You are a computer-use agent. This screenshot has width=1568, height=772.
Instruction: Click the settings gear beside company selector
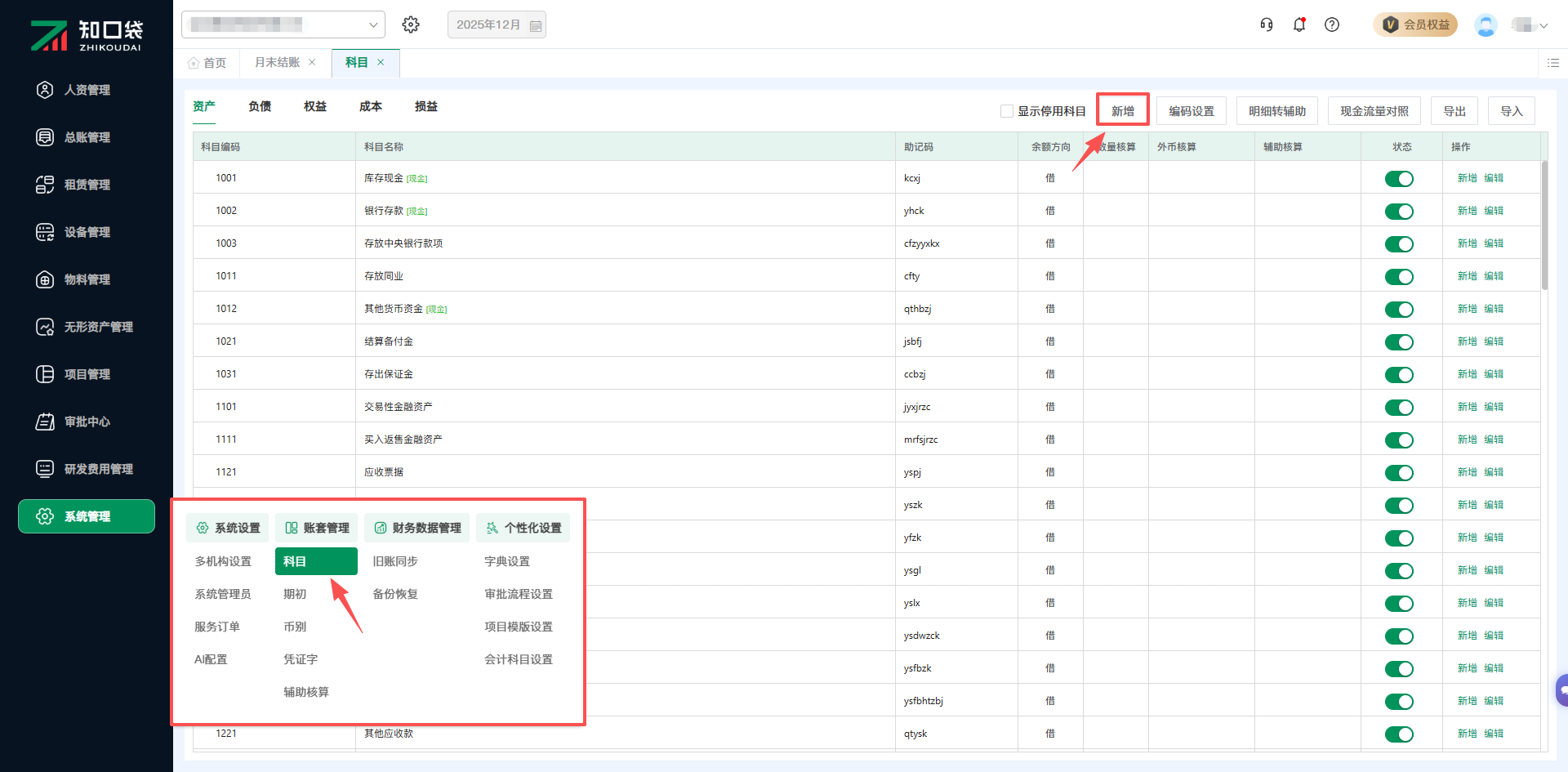(x=411, y=25)
